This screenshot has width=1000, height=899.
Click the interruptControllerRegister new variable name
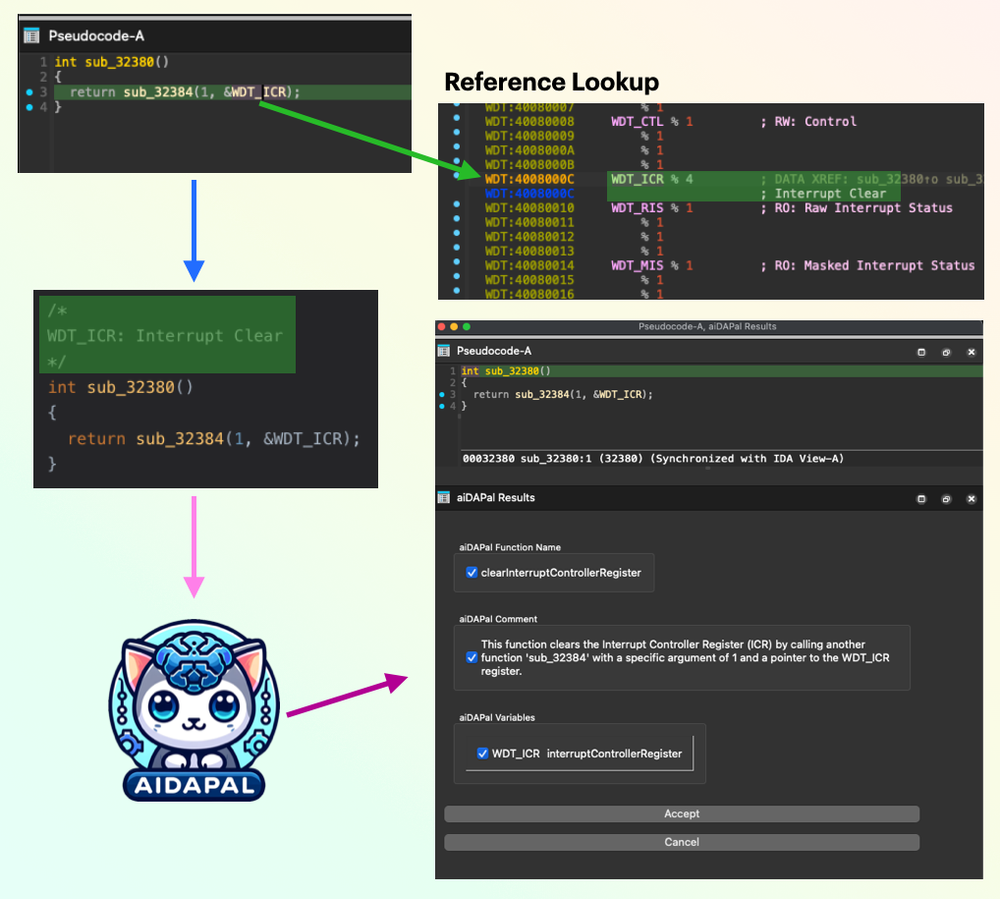[x=614, y=754]
